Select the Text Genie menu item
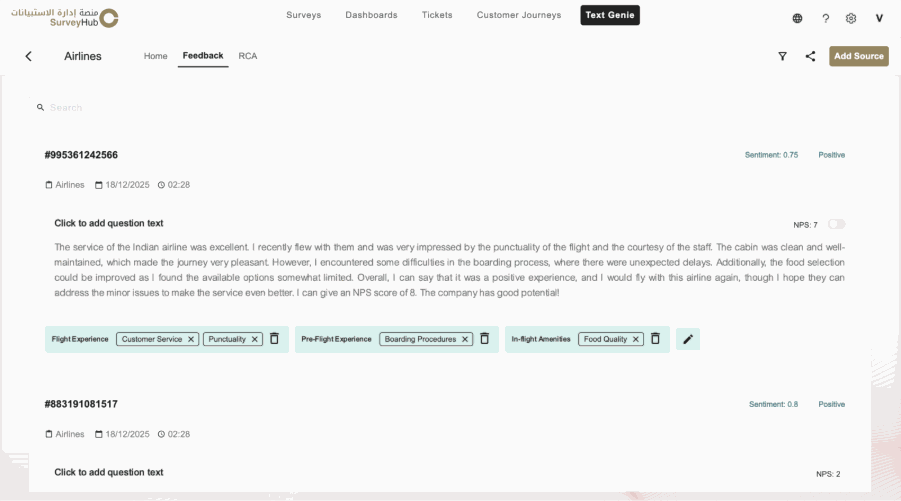The height and width of the screenshot is (501, 901). point(610,15)
